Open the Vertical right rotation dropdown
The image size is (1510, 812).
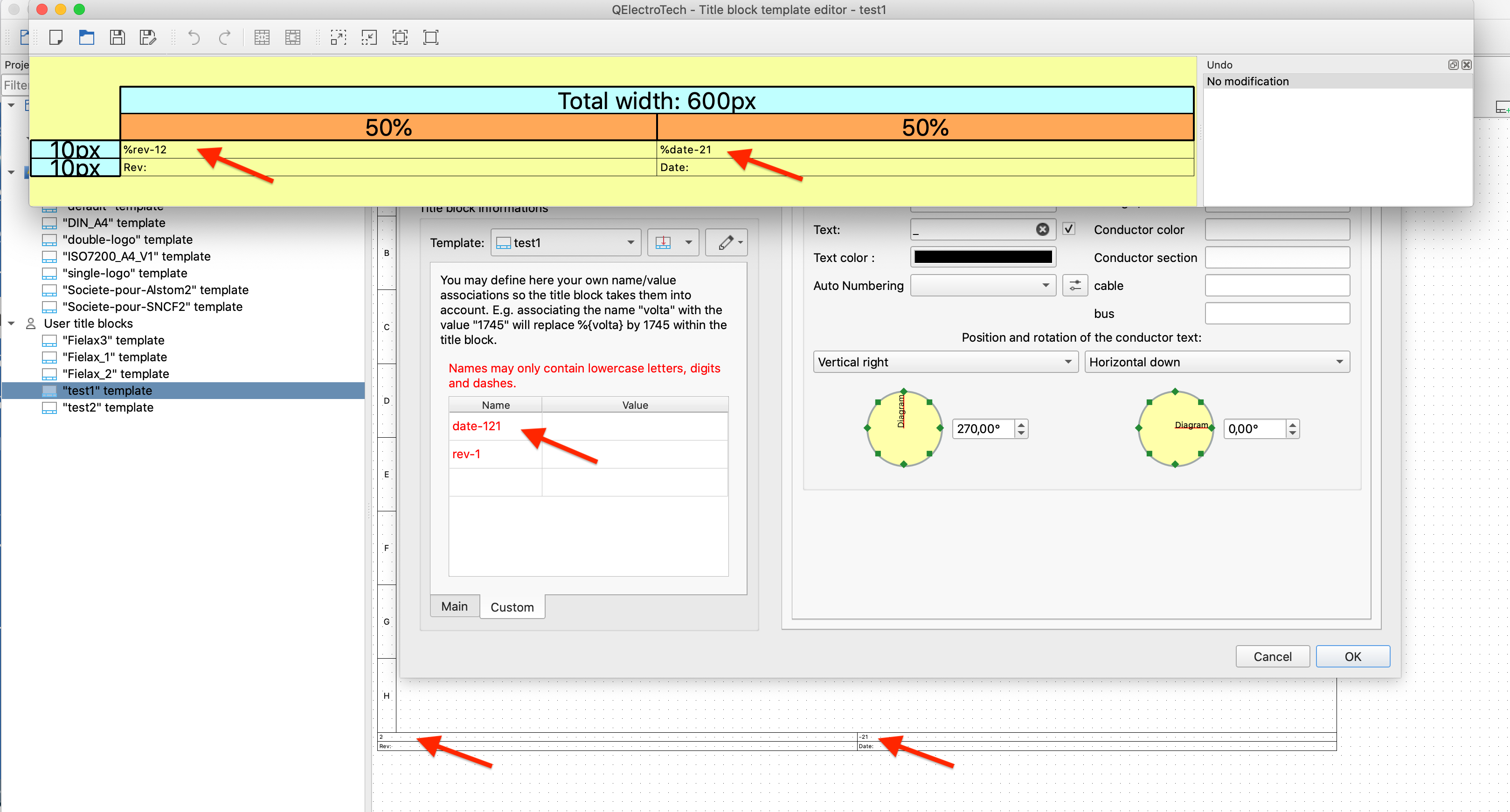point(945,362)
